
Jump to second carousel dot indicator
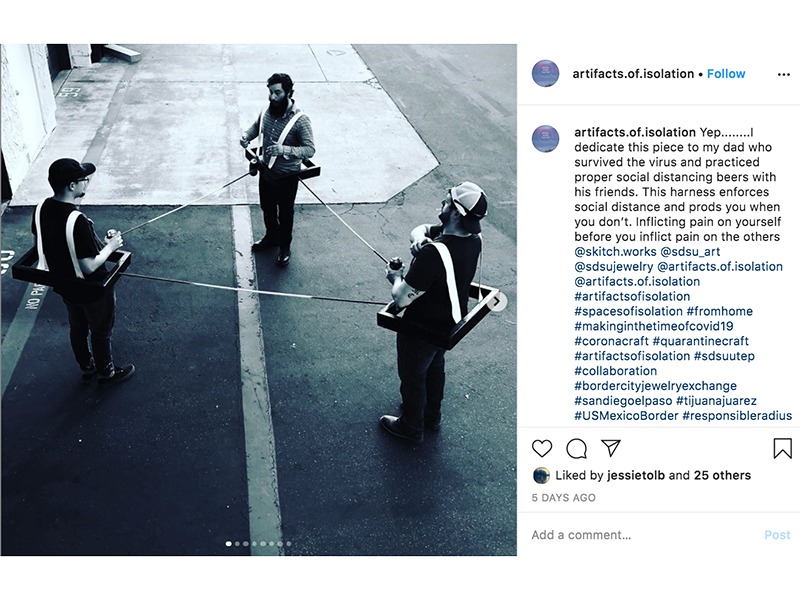tap(237, 544)
